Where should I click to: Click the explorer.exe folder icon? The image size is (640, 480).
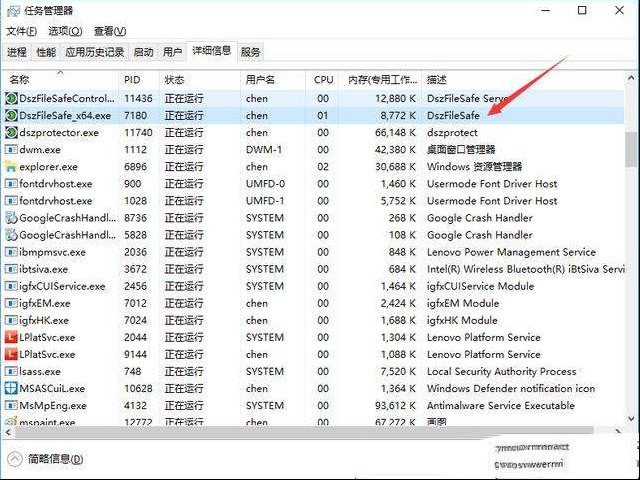[11, 167]
